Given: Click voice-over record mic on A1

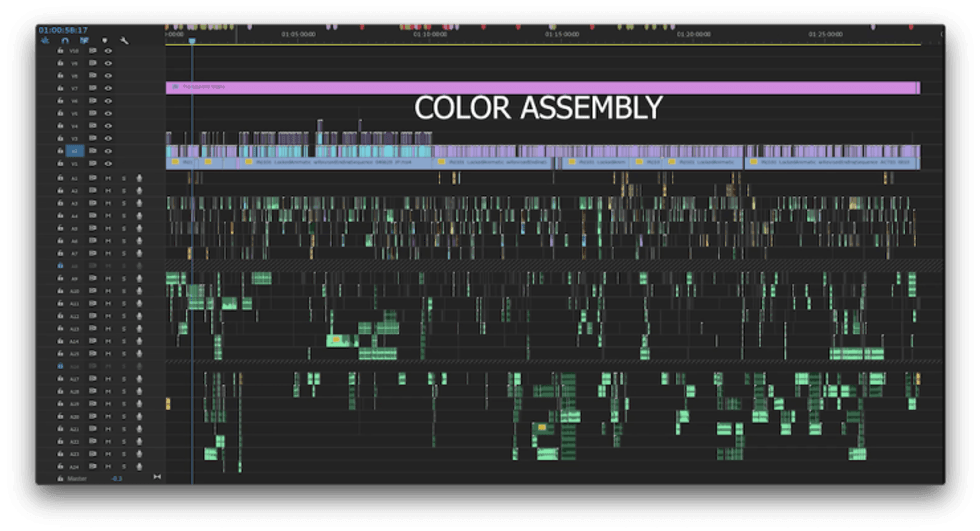Looking at the screenshot, I should (139, 178).
